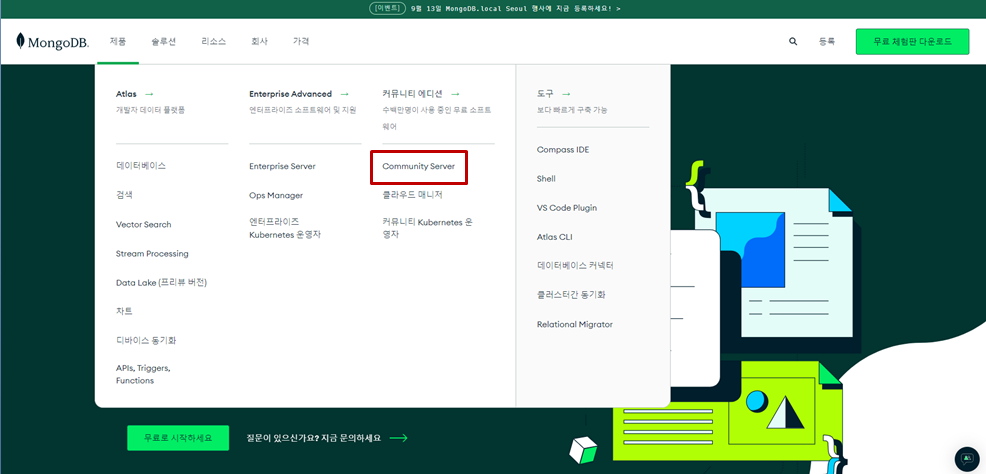This screenshot has height=474, width=986.
Task: Open the 가격 menu item
Action: 301,41
